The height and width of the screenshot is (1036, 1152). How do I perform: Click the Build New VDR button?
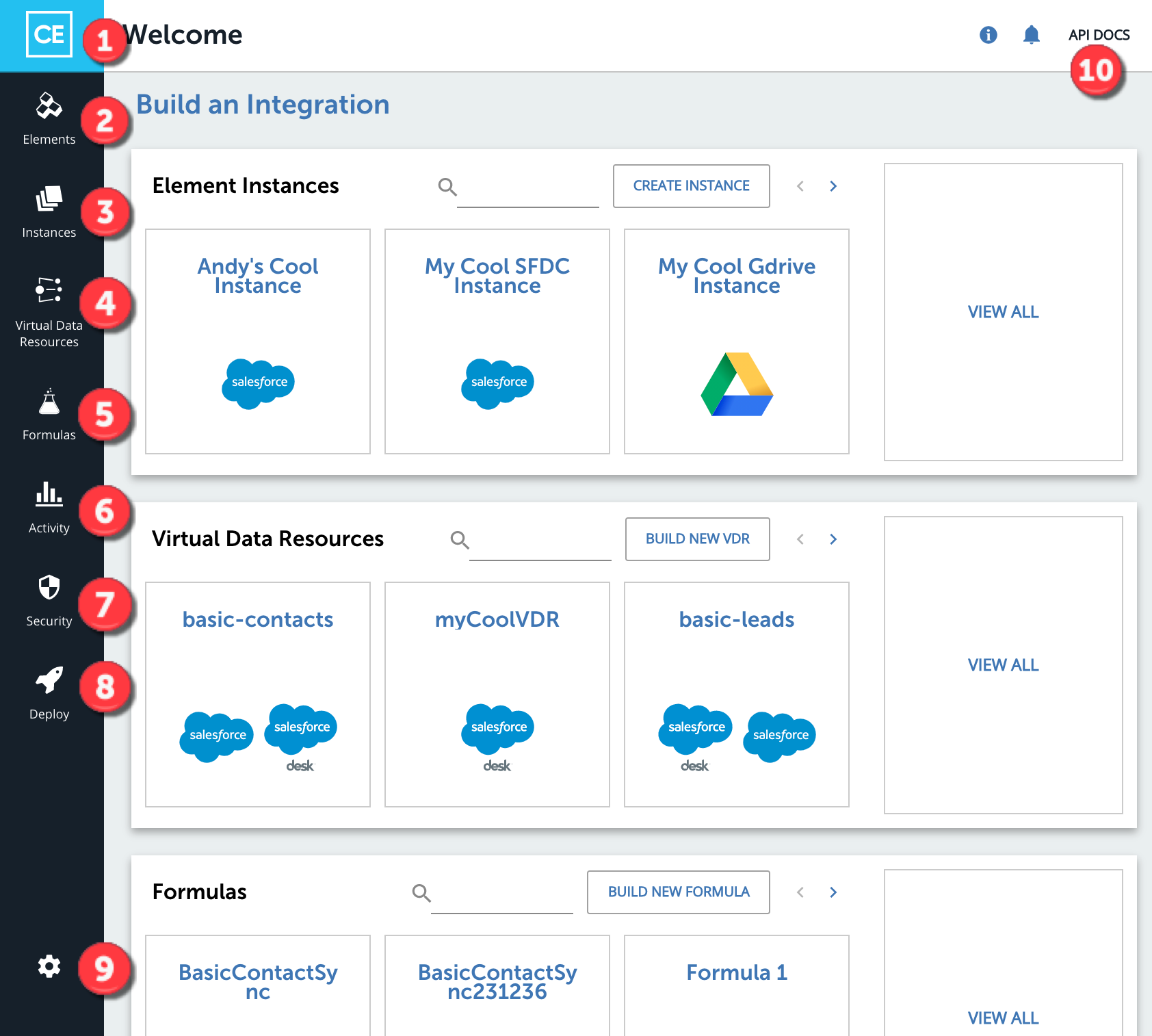click(698, 539)
